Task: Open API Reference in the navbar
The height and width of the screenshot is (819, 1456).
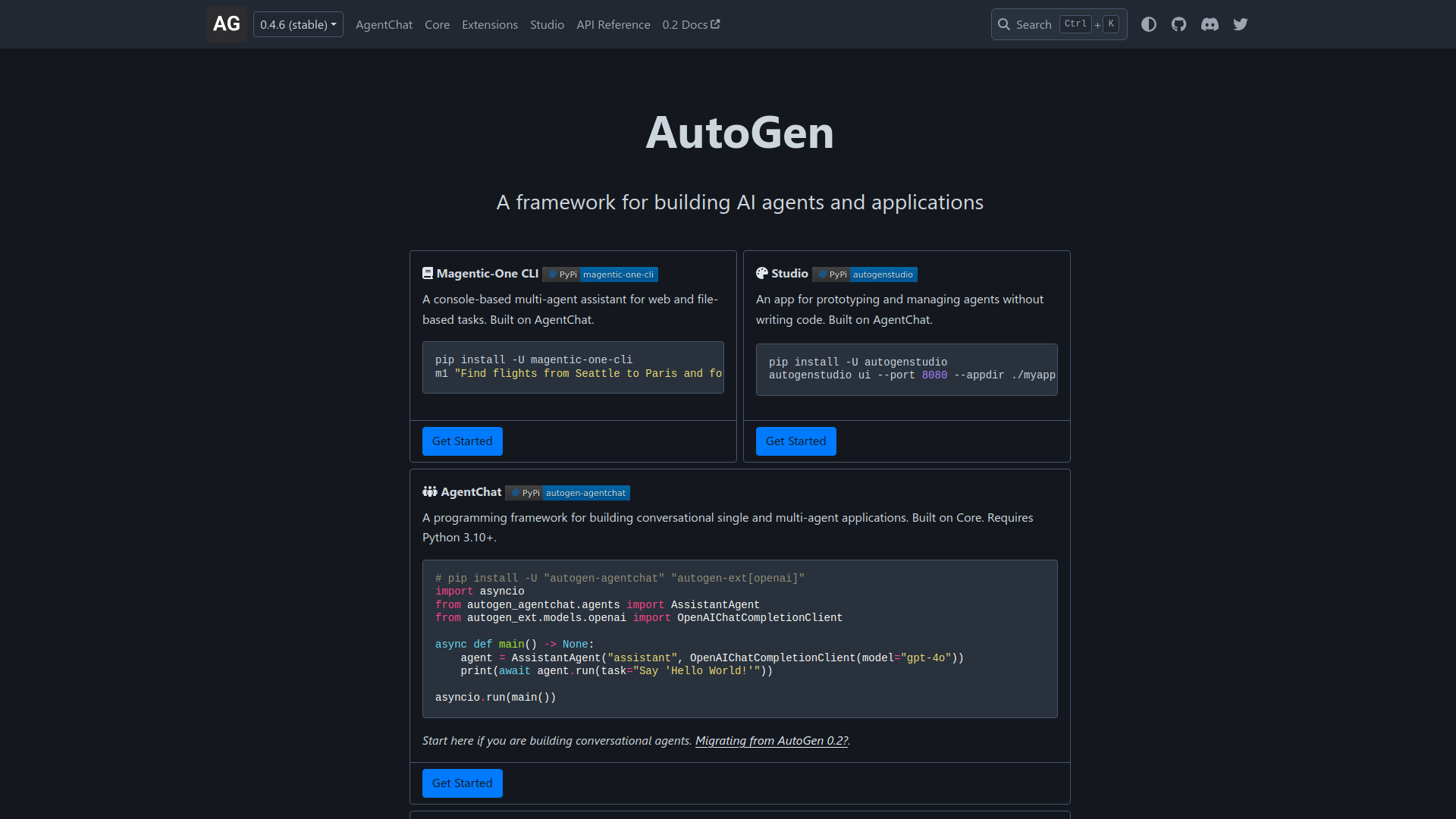Action: (x=613, y=24)
